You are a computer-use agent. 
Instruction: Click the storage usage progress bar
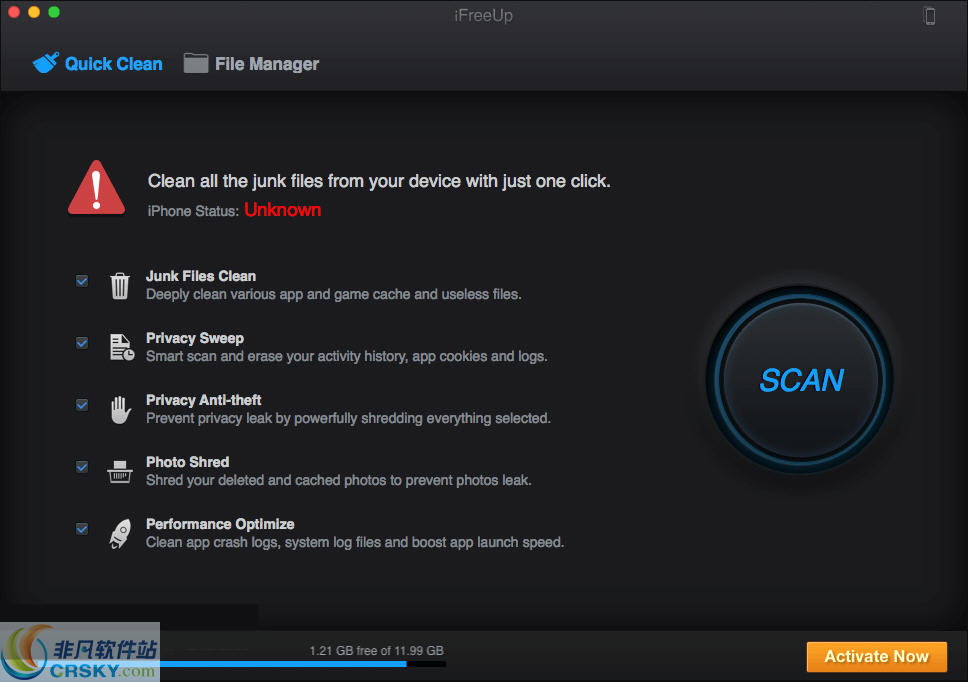302,664
